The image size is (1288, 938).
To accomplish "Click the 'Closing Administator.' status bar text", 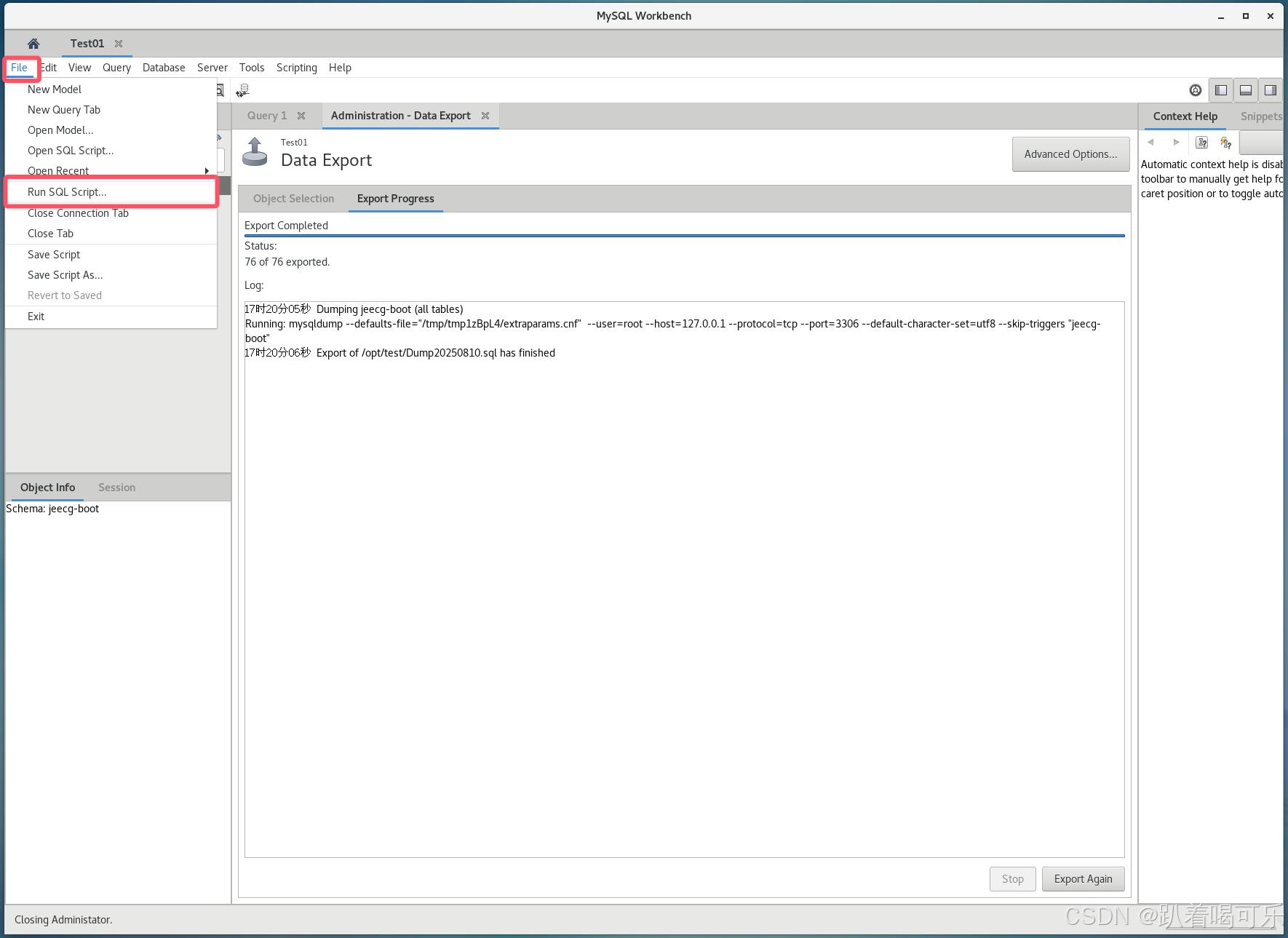I will 63,920.
